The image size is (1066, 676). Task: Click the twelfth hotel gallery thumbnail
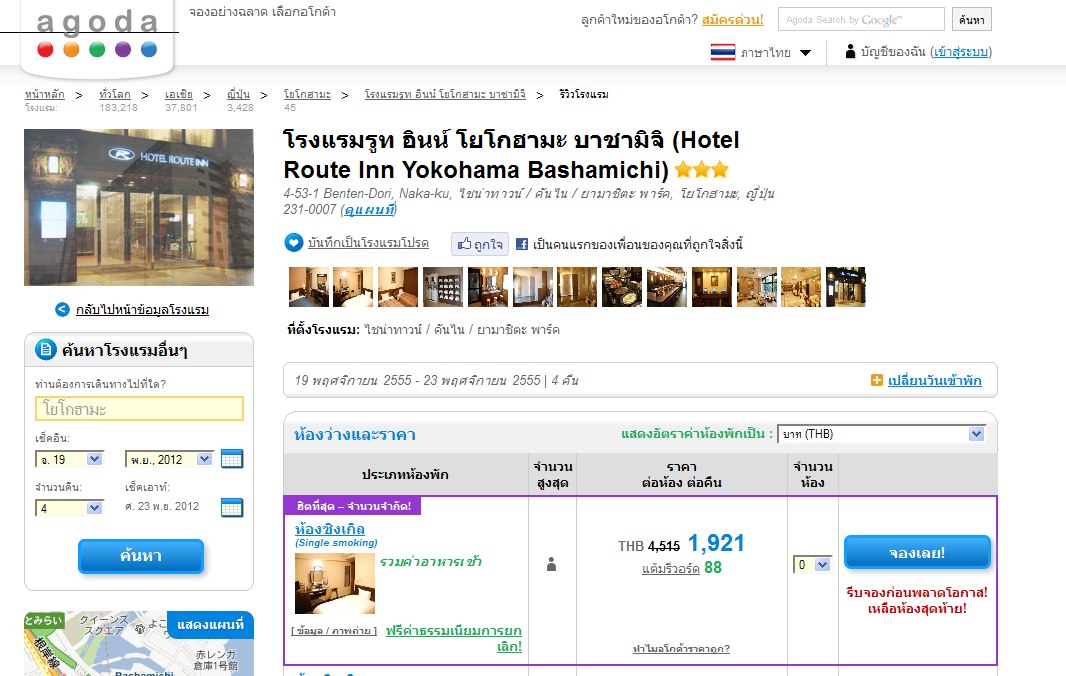pos(802,287)
